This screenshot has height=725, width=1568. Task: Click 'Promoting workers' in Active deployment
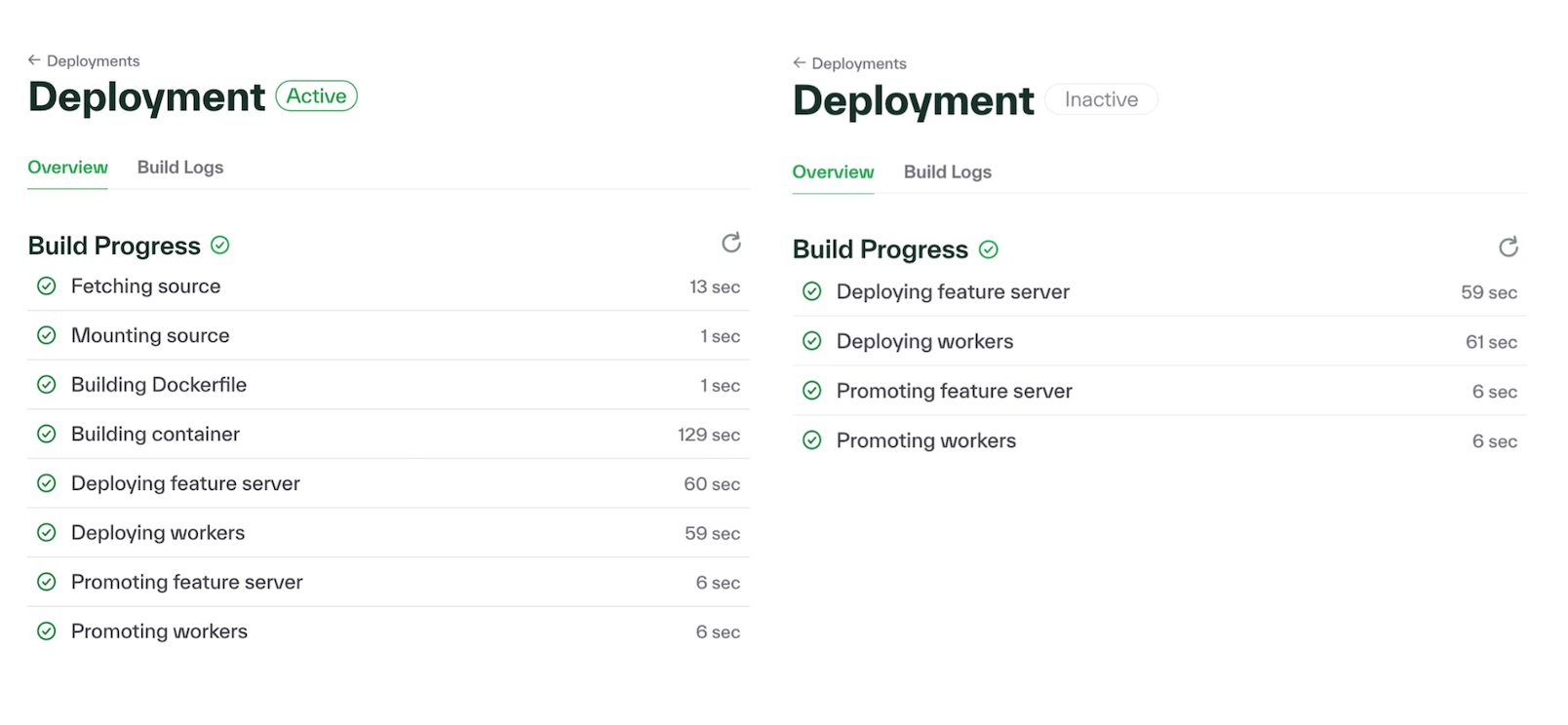(x=159, y=631)
